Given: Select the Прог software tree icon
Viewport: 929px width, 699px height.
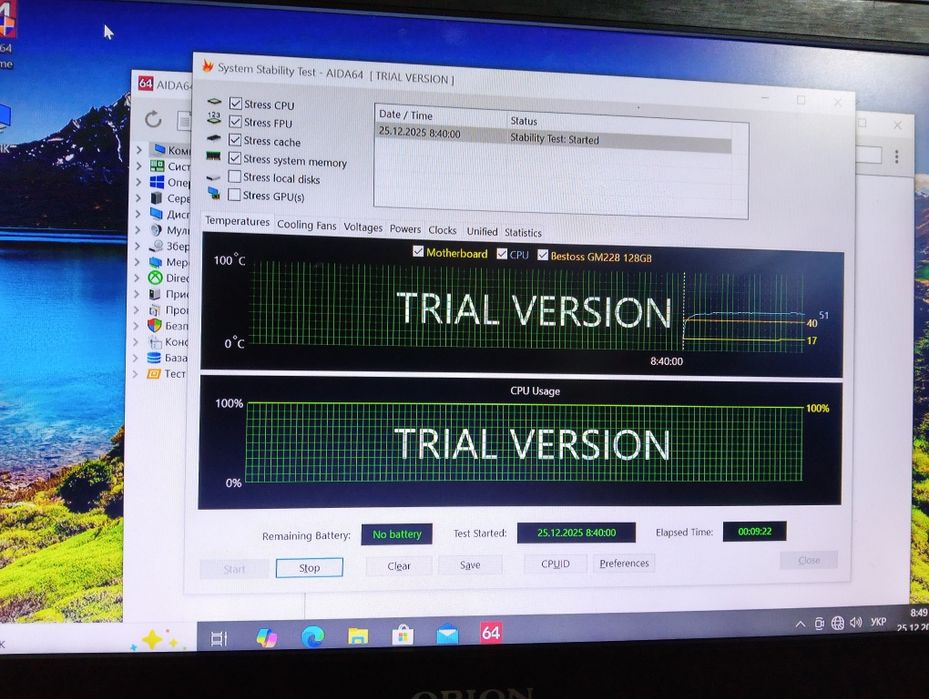Looking at the screenshot, I should point(155,310).
